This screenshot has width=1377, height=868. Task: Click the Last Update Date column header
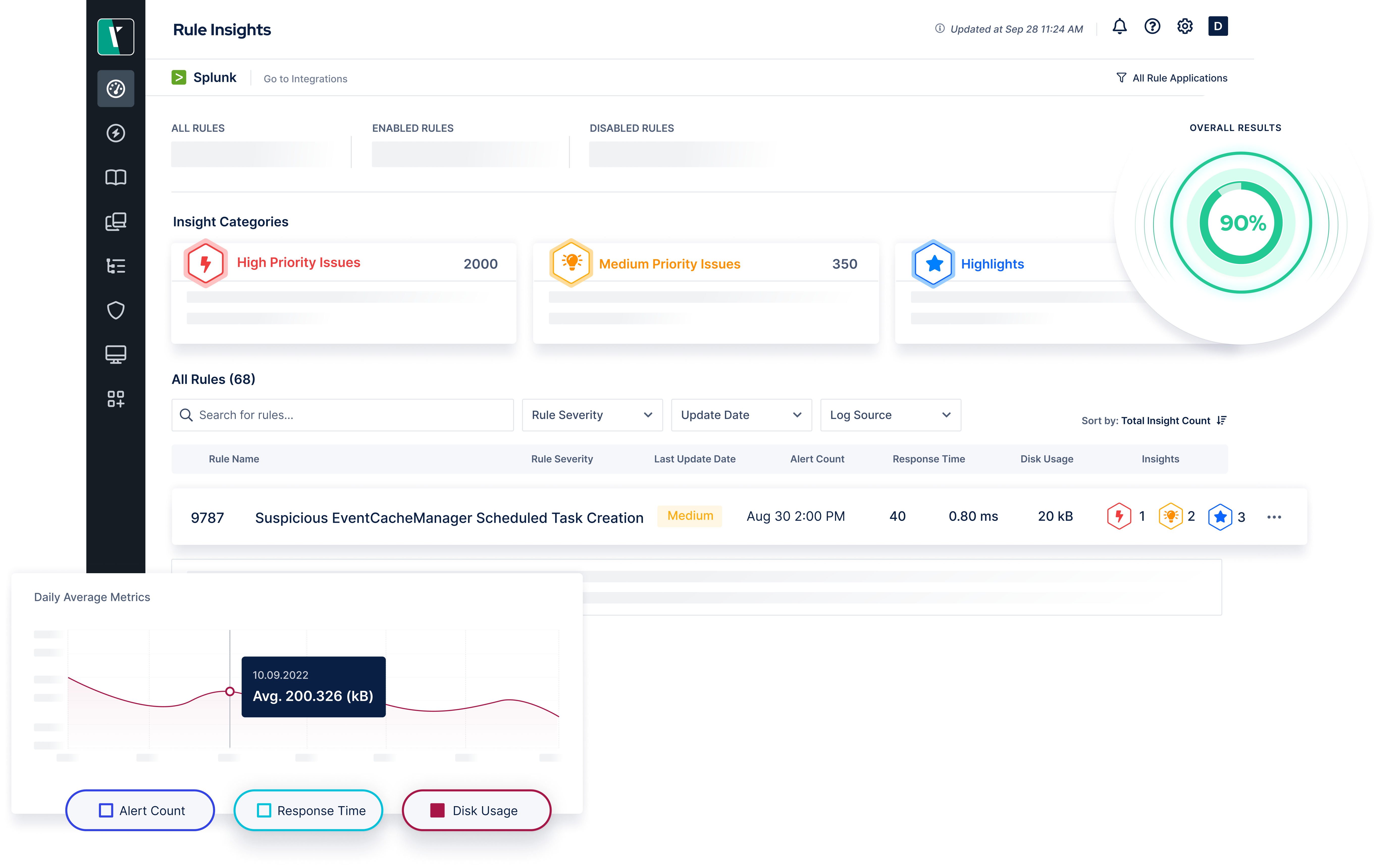[694, 459]
